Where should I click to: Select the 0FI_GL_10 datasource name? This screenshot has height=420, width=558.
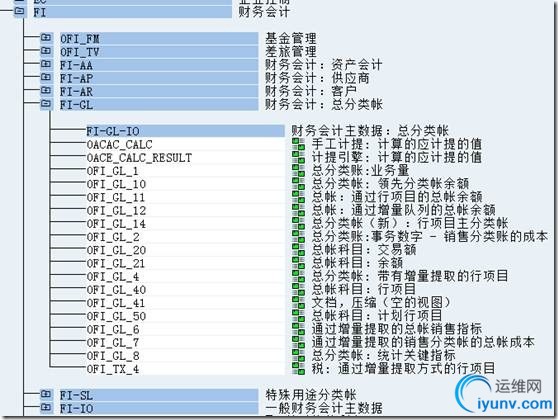pyautogui.click(x=116, y=184)
